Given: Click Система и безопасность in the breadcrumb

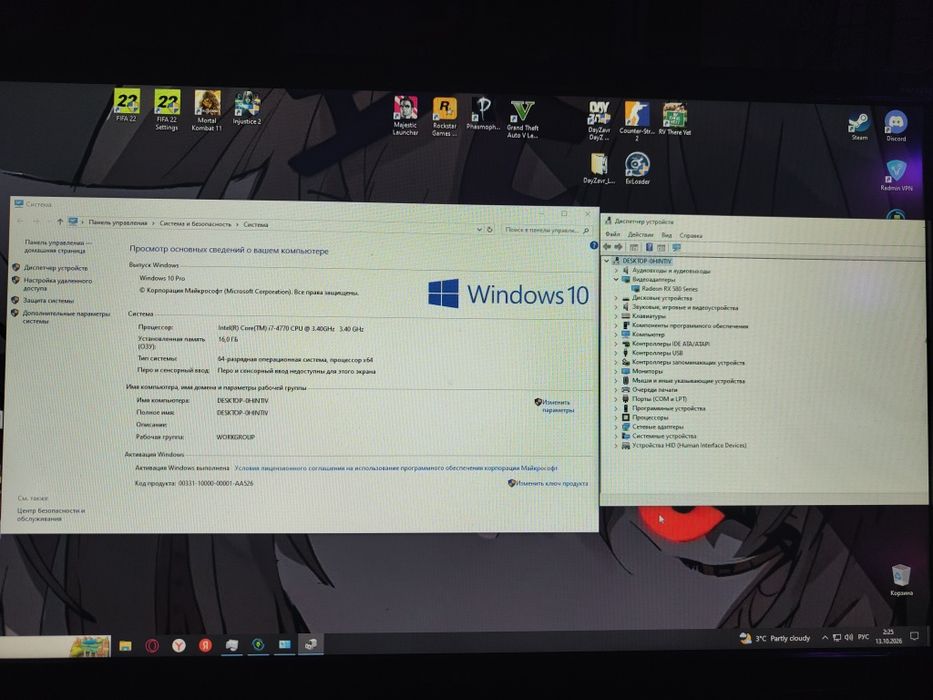Looking at the screenshot, I should click(195, 224).
